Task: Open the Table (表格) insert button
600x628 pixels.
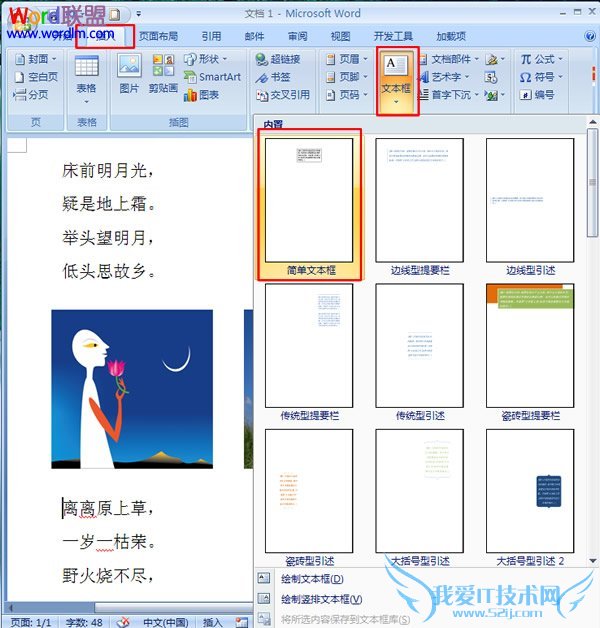Action: (x=87, y=80)
